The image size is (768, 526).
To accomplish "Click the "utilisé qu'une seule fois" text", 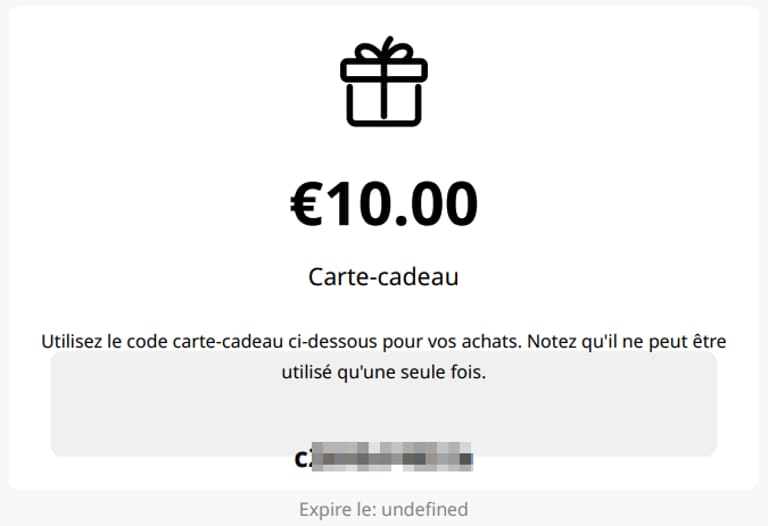I will coord(384,374).
